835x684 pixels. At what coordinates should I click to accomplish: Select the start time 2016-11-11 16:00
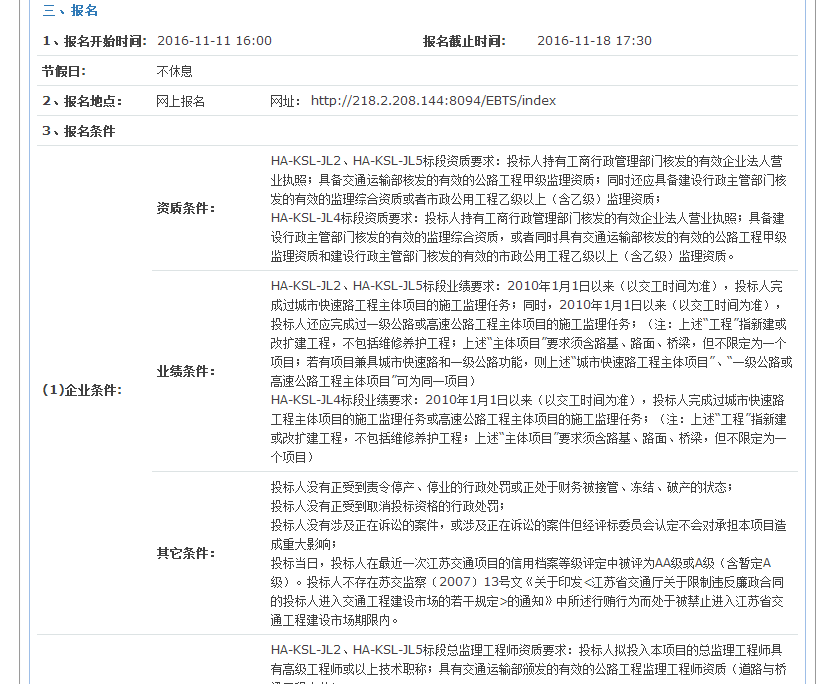point(214,41)
